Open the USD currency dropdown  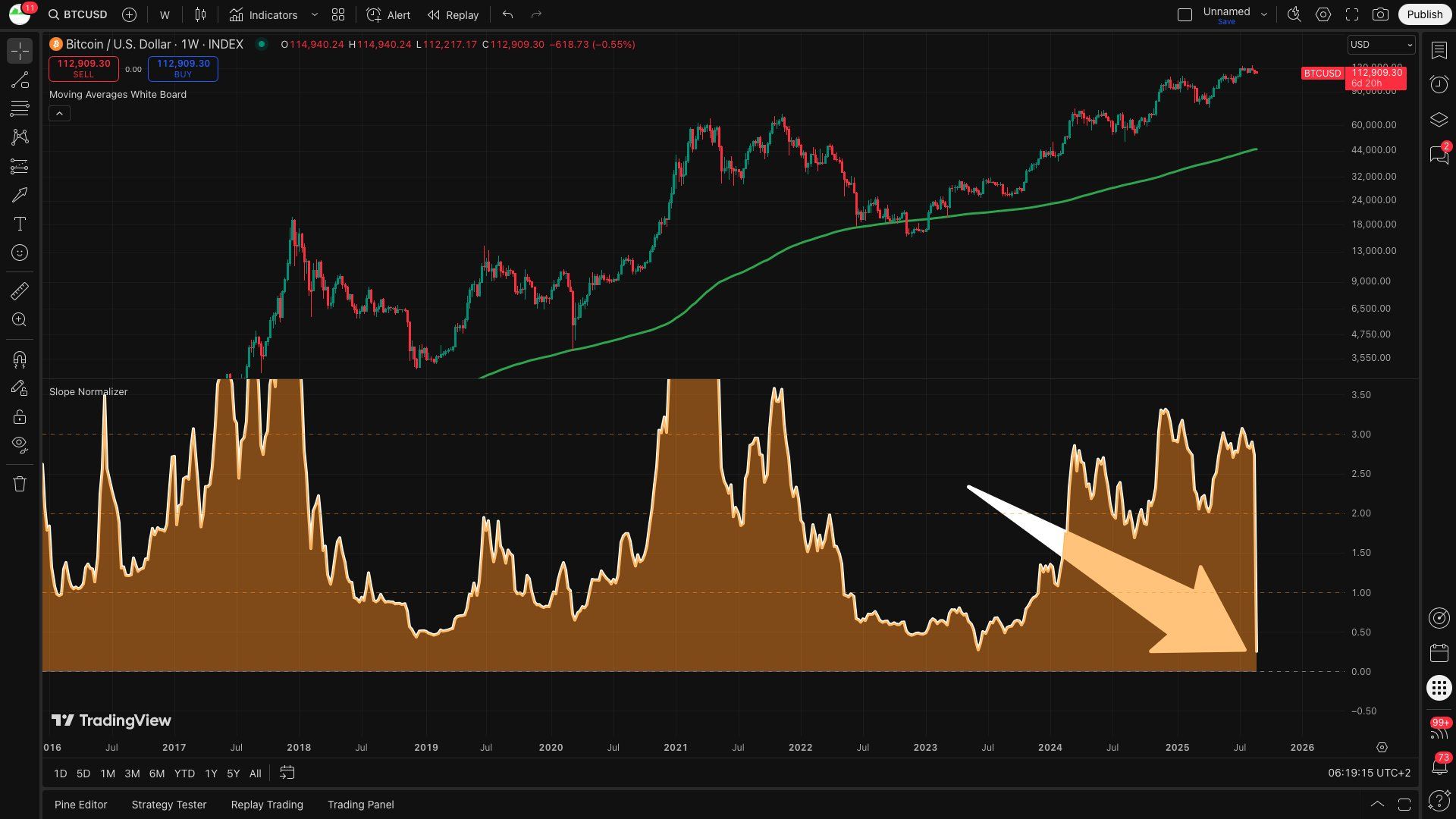pos(1381,45)
